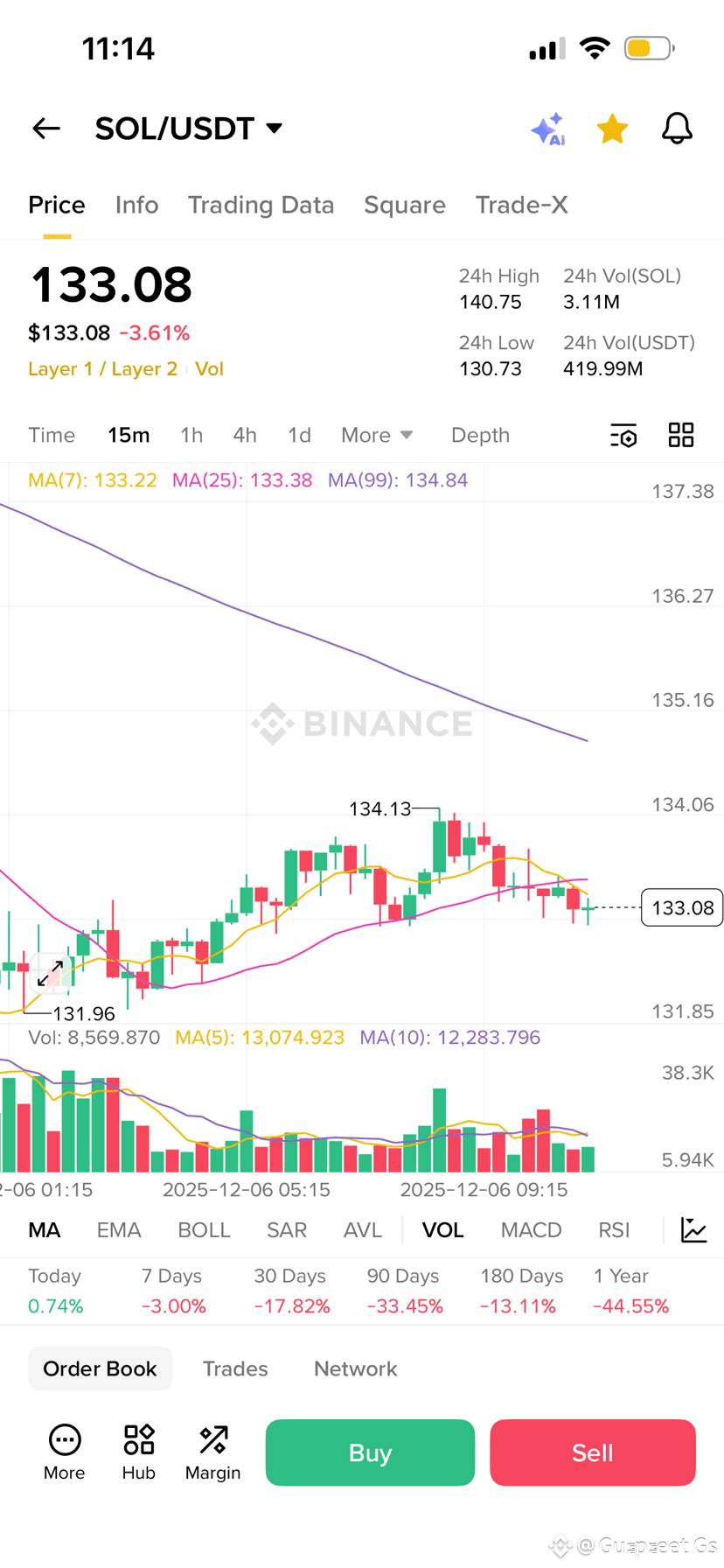The image size is (724, 1568).
Task: Open the Hub icon
Action: point(139,1452)
